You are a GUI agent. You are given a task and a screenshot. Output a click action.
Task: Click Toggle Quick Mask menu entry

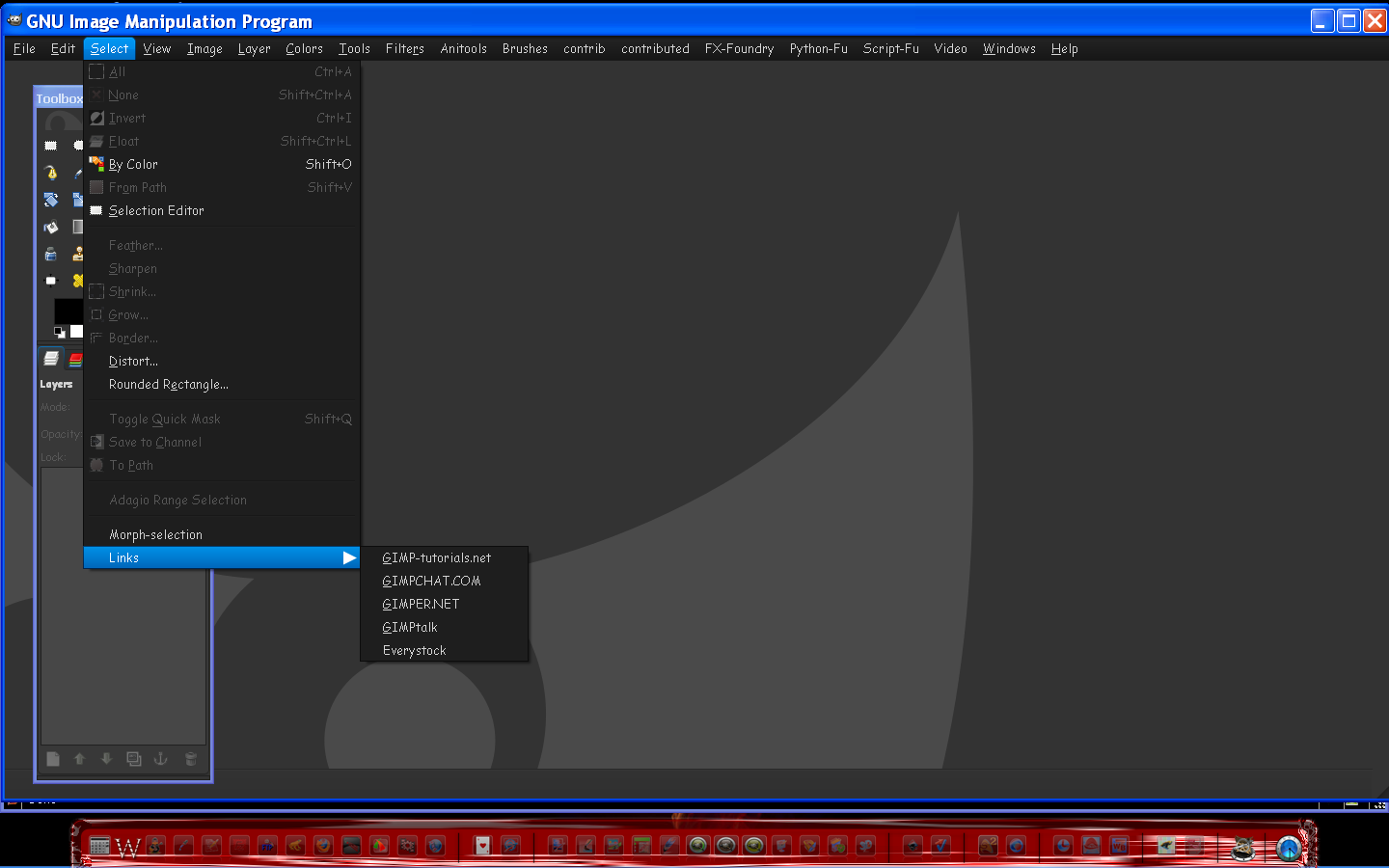(x=222, y=419)
